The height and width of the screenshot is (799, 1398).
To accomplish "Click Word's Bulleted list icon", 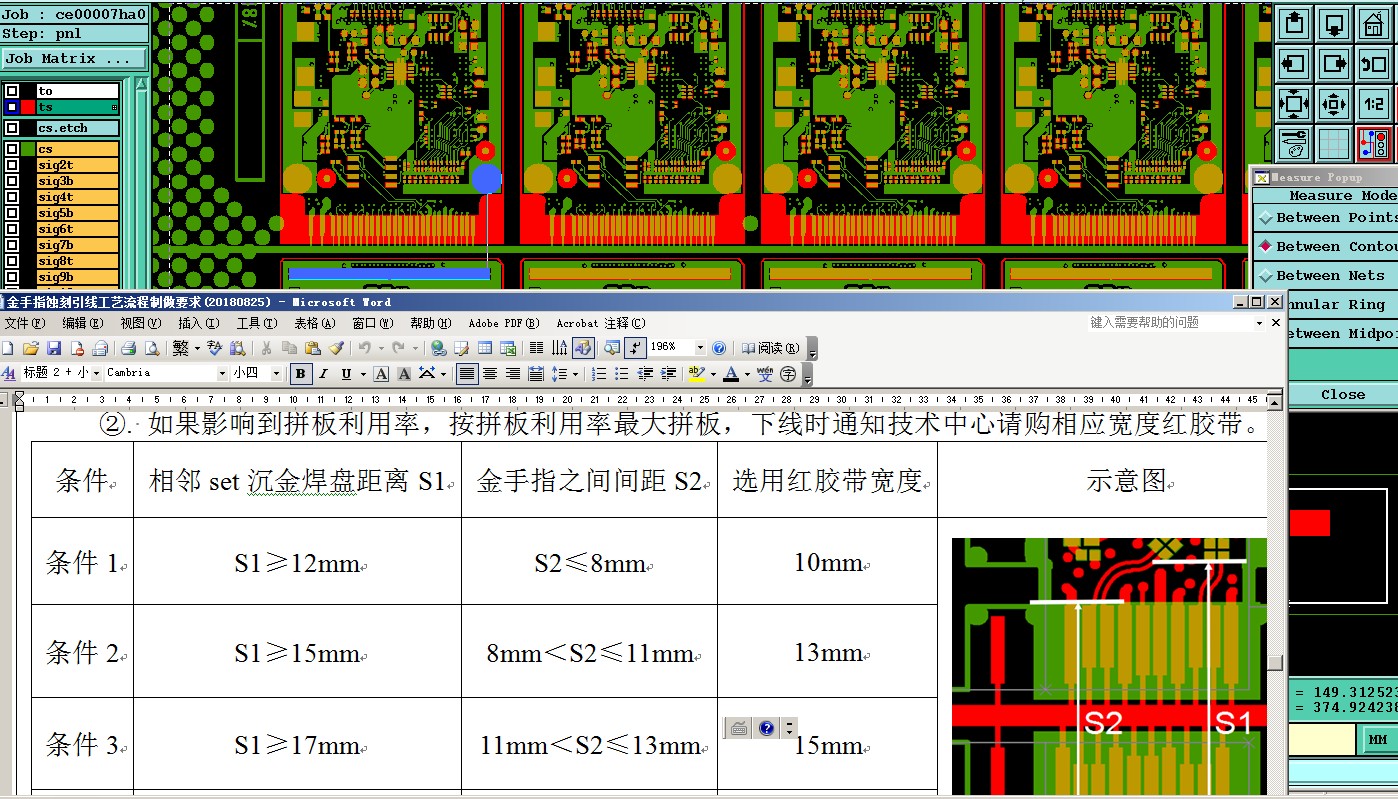I will 622,374.
